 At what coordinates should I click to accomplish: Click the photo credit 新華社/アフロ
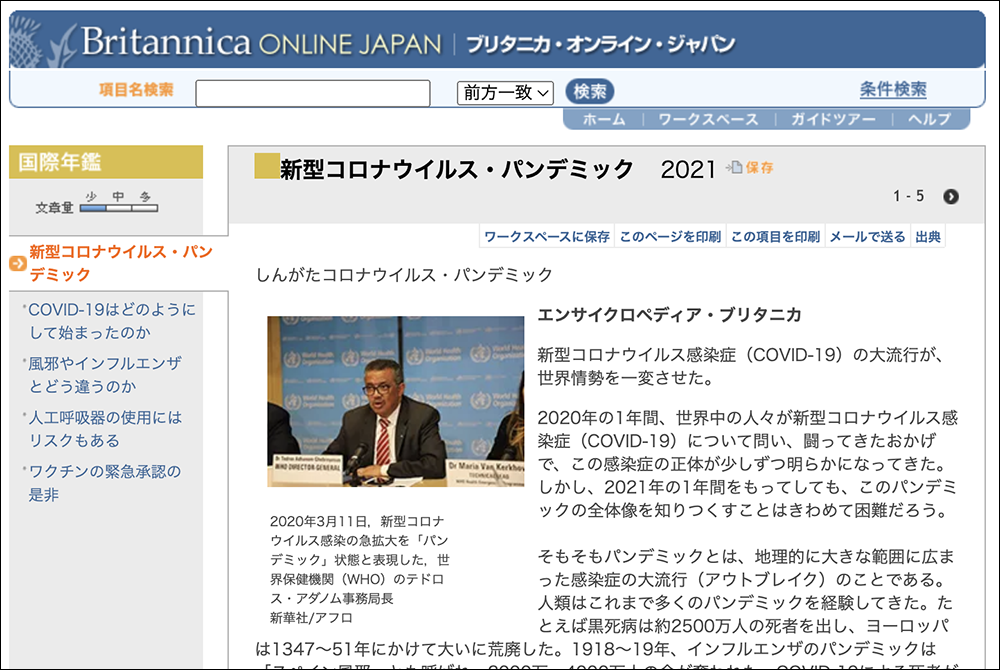311,618
